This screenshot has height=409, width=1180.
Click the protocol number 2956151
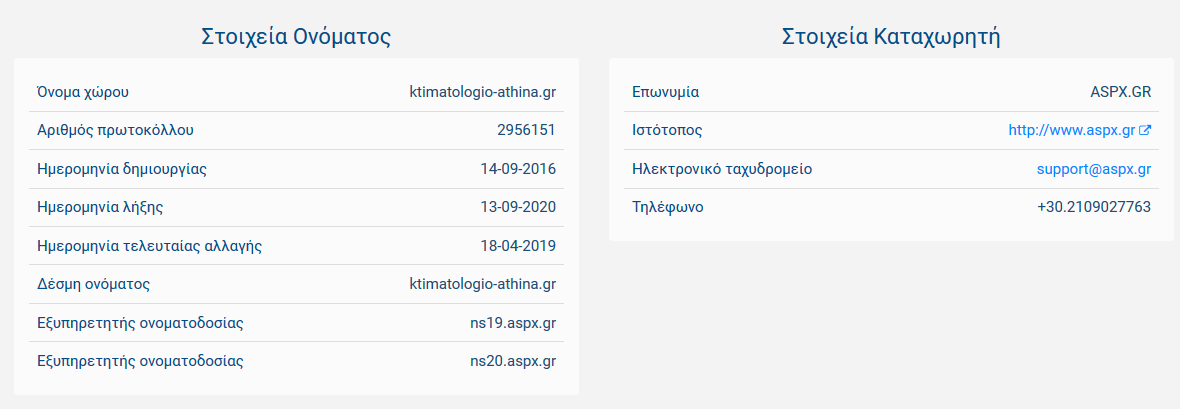(526, 130)
